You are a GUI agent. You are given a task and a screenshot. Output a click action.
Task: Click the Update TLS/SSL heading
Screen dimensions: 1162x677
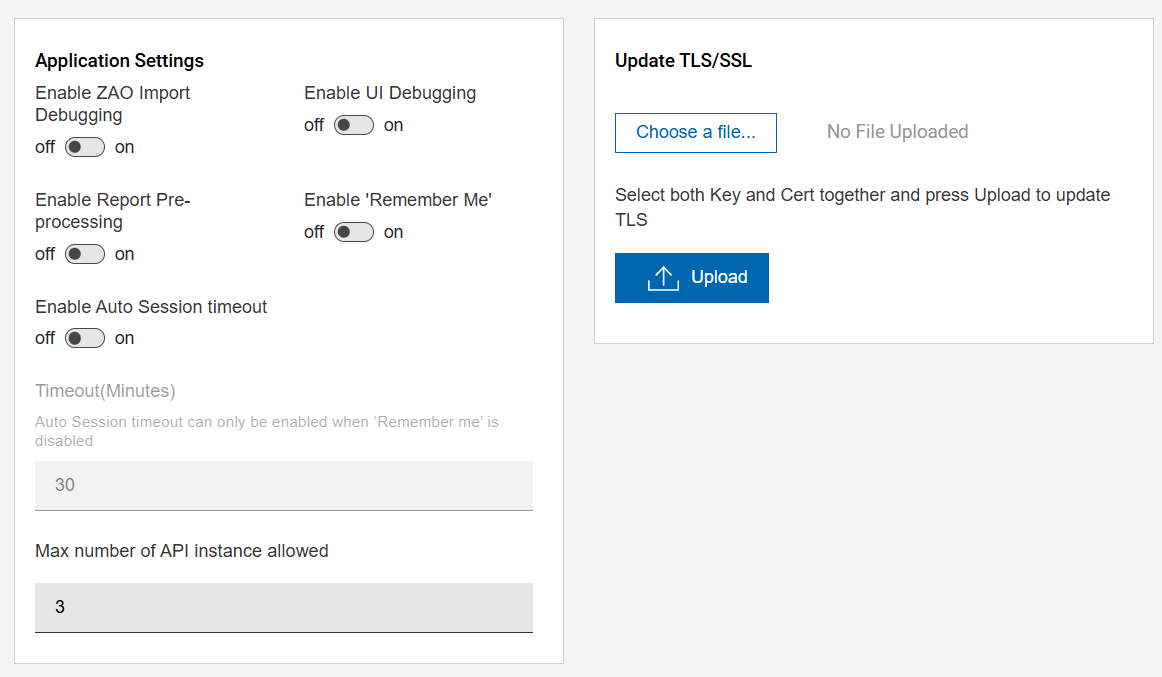(x=683, y=61)
